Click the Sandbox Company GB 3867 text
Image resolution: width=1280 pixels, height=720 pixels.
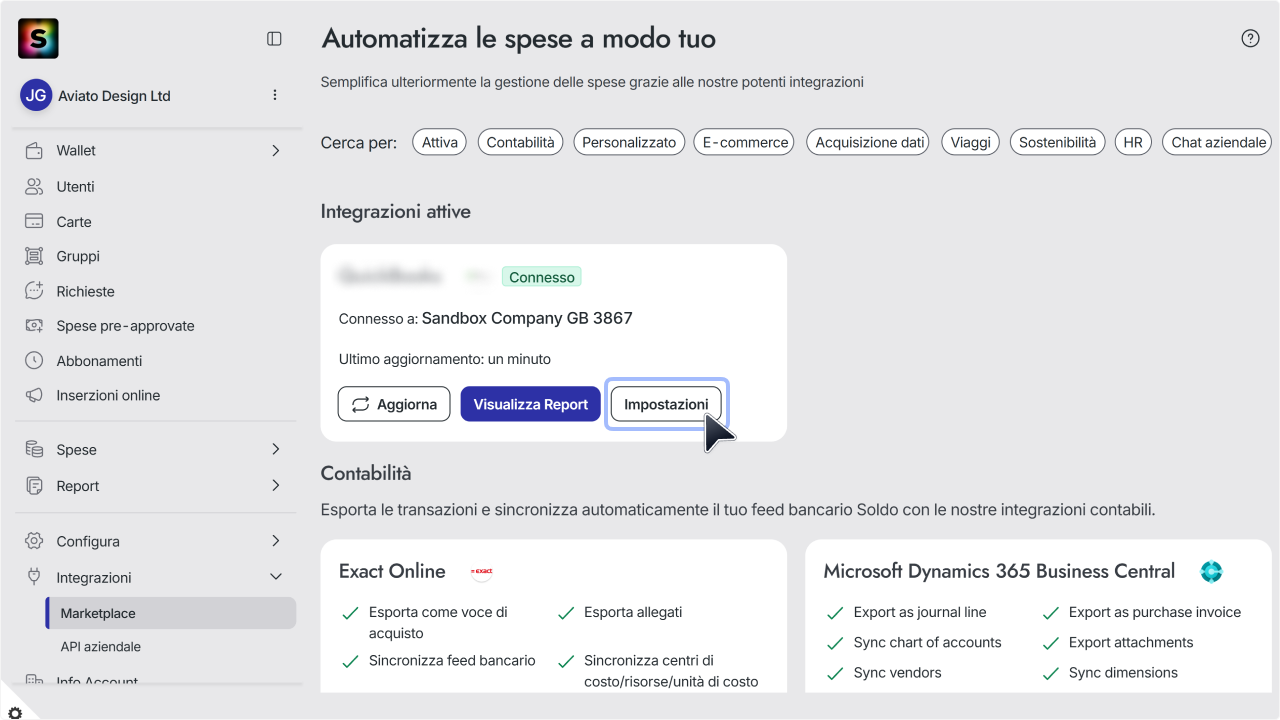527,318
